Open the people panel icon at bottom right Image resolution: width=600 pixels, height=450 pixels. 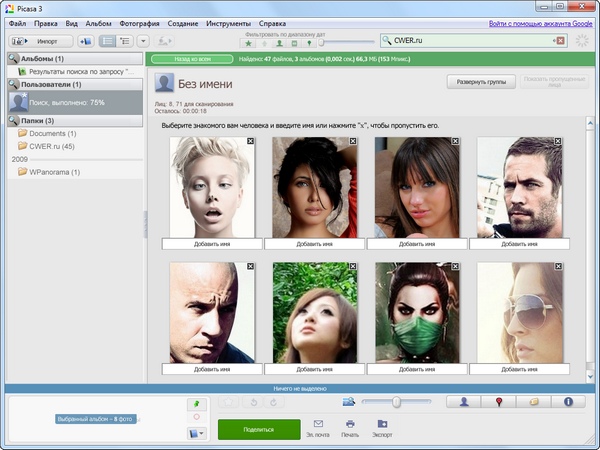465,401
